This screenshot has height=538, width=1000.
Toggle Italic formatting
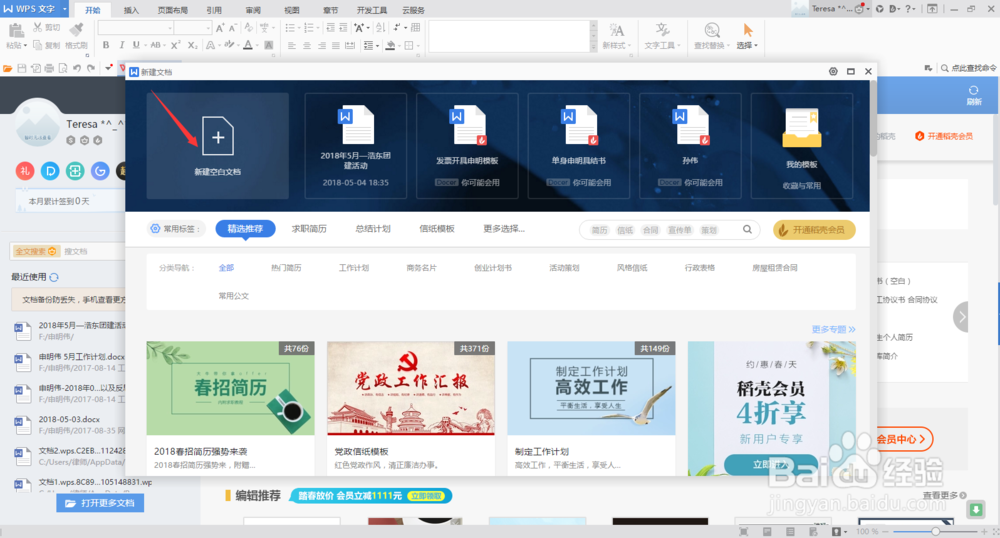pyautogui.click(x=121, y=45)
